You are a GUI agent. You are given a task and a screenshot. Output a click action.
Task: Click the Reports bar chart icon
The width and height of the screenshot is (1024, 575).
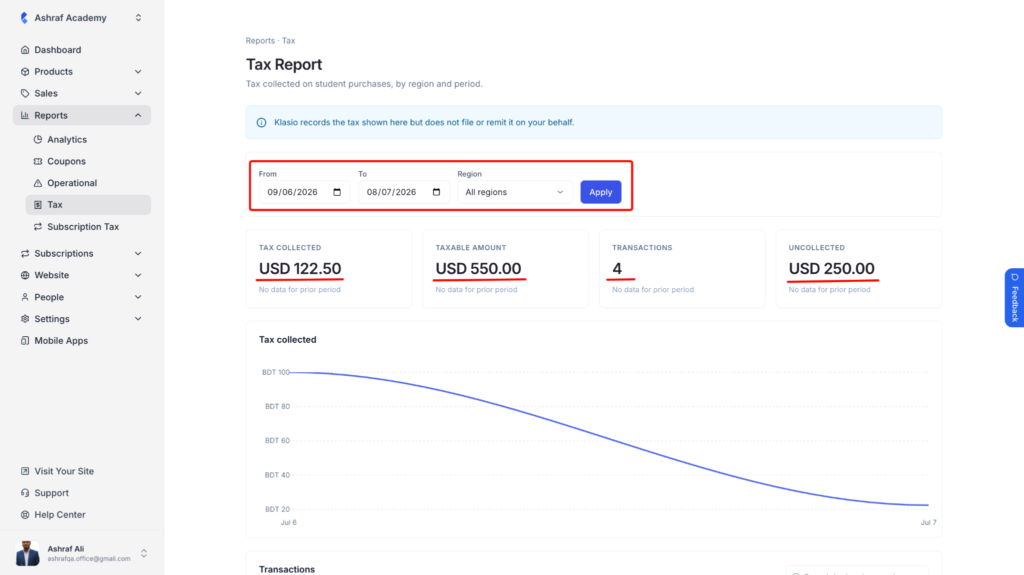(25, 115)
